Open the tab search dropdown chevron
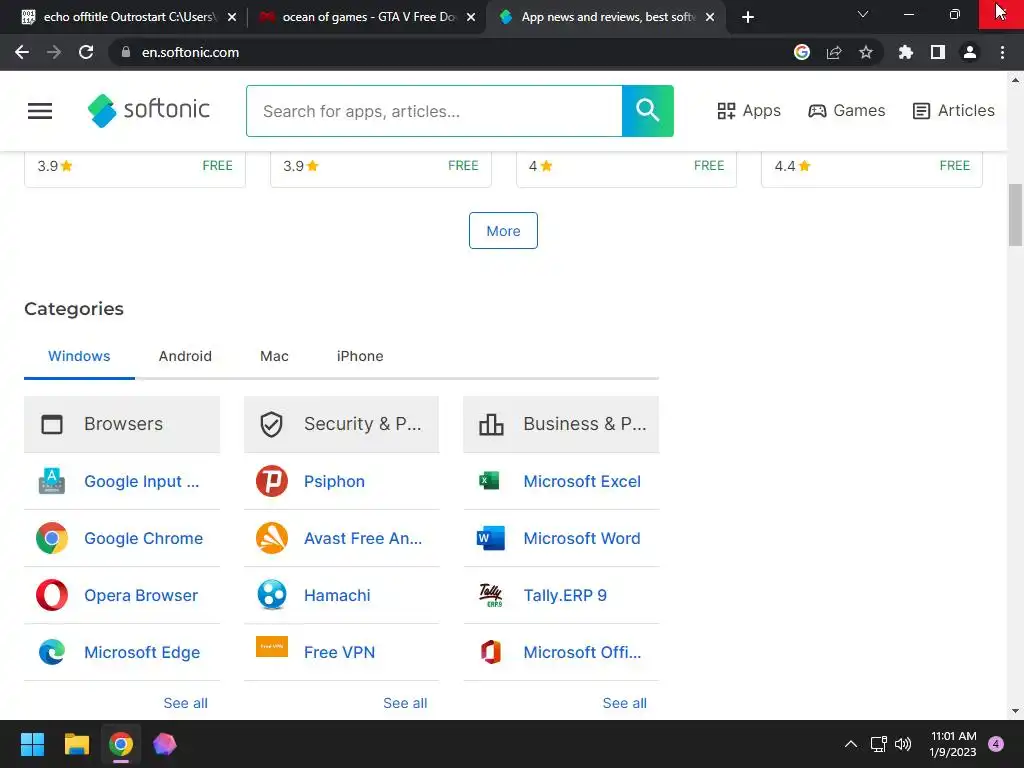The width and height of the screenshot is (1024, 768). pyautogui.click(x=863, y=14)
